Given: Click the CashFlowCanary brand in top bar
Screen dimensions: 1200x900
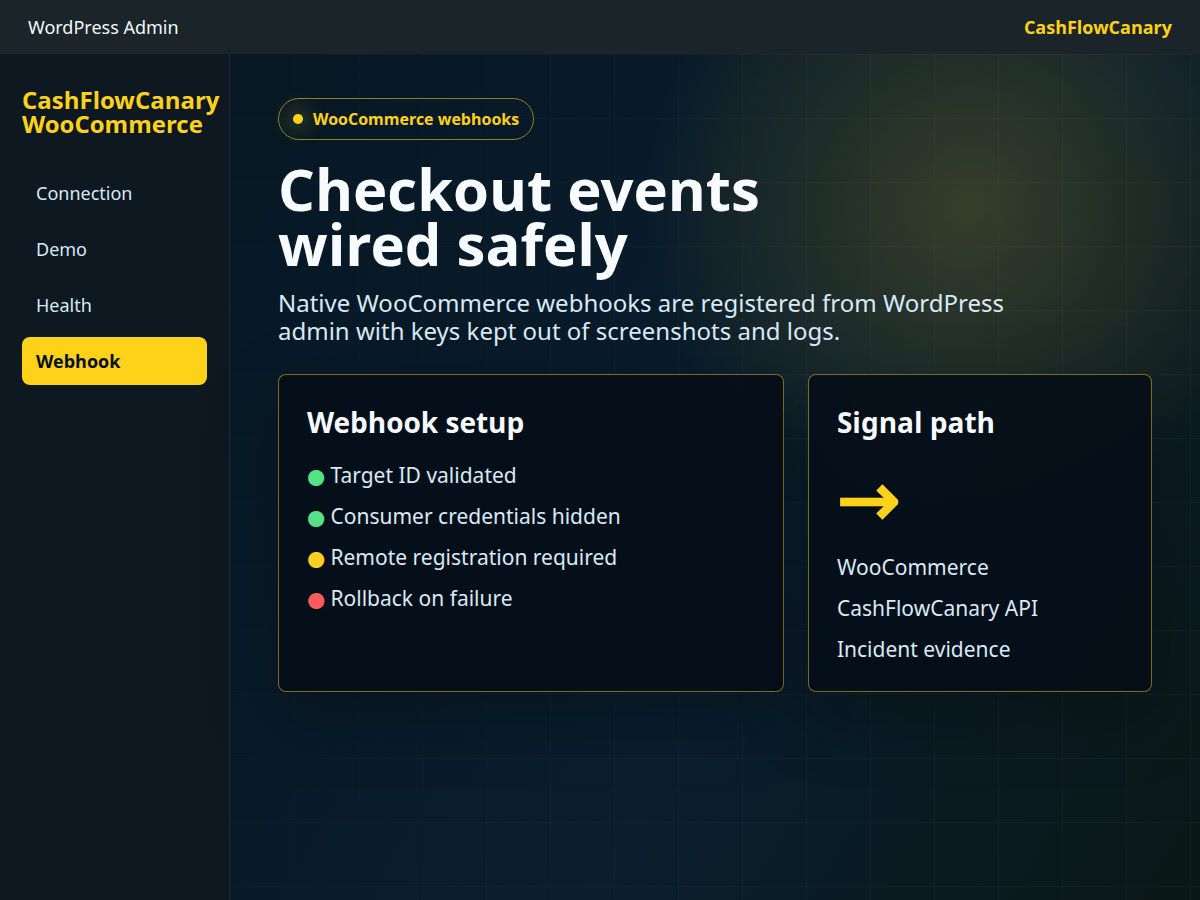Looking at the screenshot, I should [x=1098, y=27].
